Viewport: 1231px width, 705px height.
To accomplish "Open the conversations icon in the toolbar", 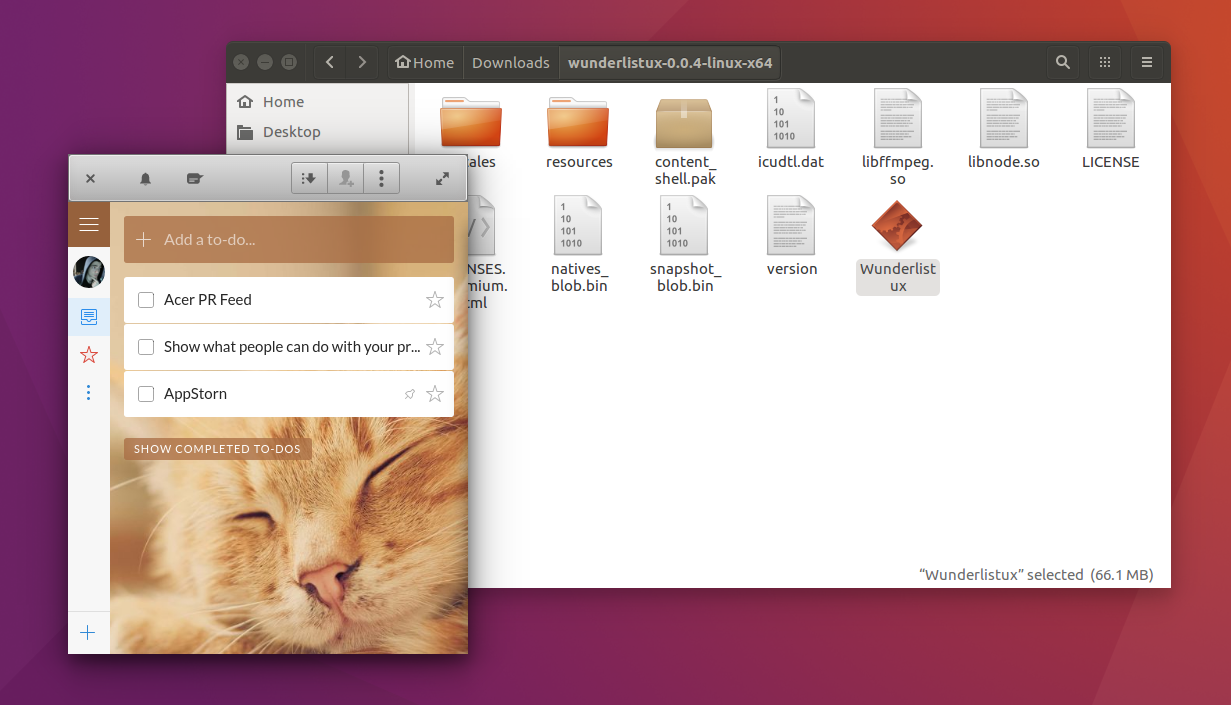I will coord(195,178).
